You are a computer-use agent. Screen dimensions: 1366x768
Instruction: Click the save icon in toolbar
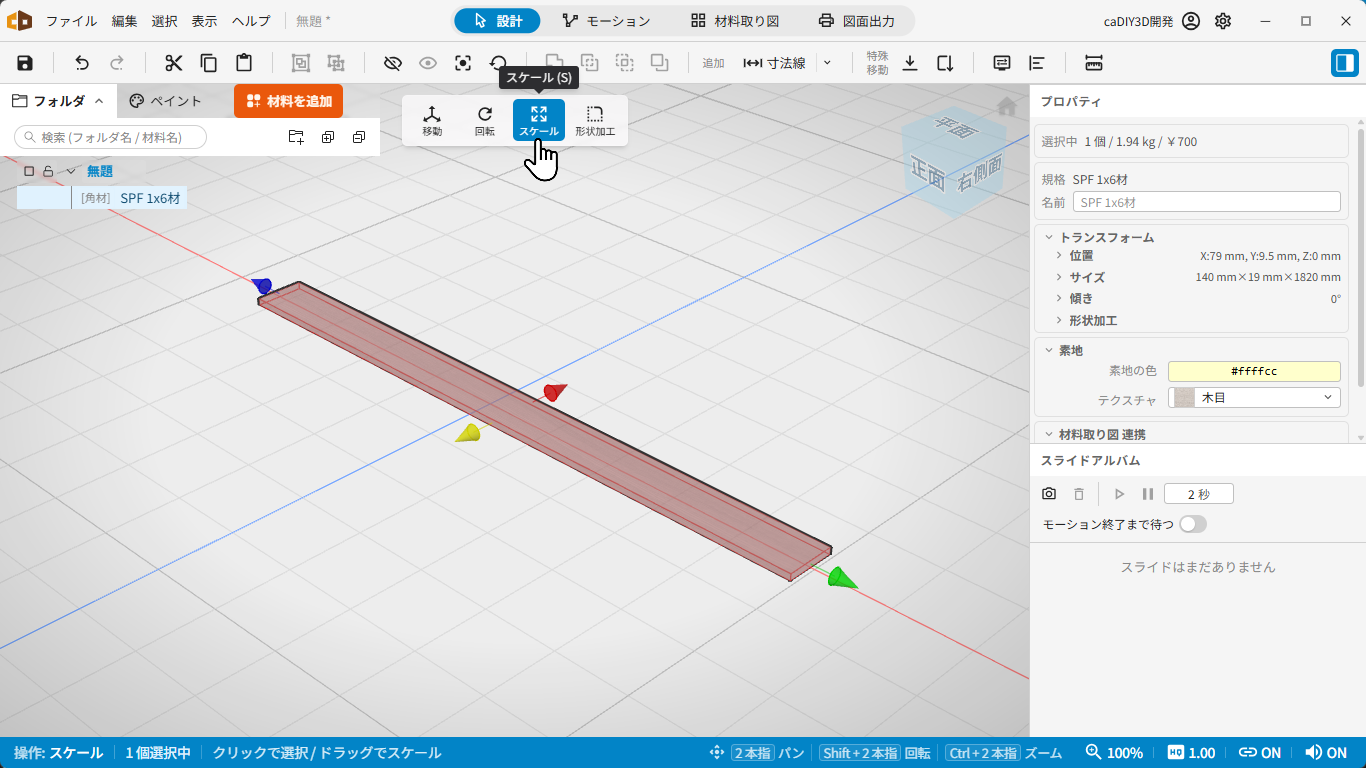coord(25,63)
